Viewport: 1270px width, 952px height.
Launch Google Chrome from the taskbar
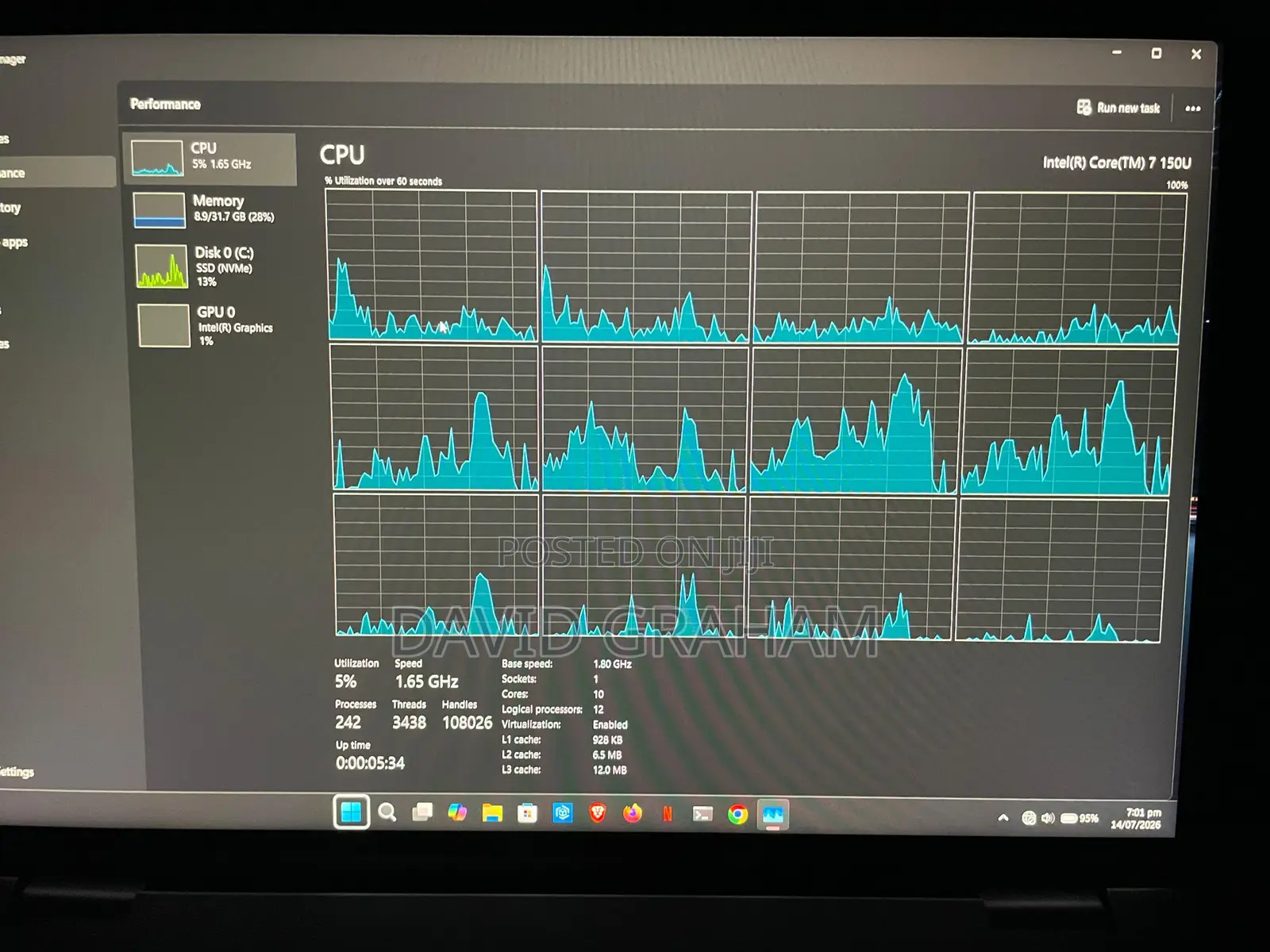coord(737,815)
